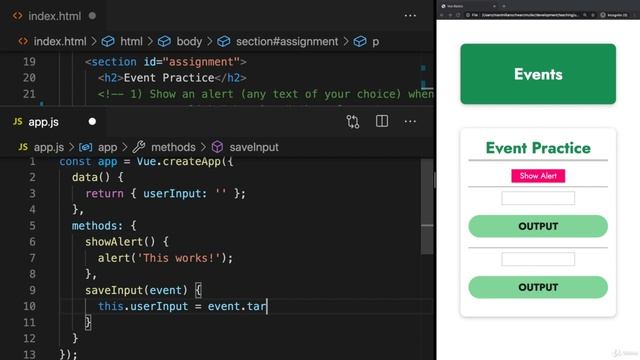Open app symbol in breadcrumb
The image size is (640, 360).
pyautogui.click(x=107, y=147)
